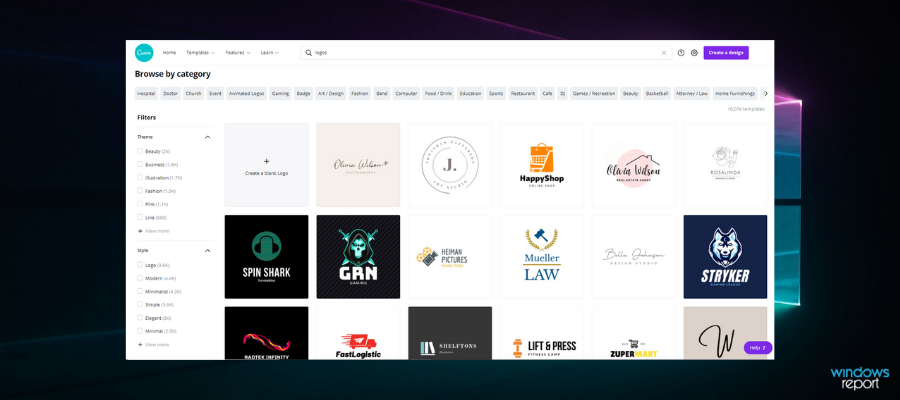The height and width of the screenshot is (400, 900).
Task: Open the settings gear icon
Action: [694, 53]
